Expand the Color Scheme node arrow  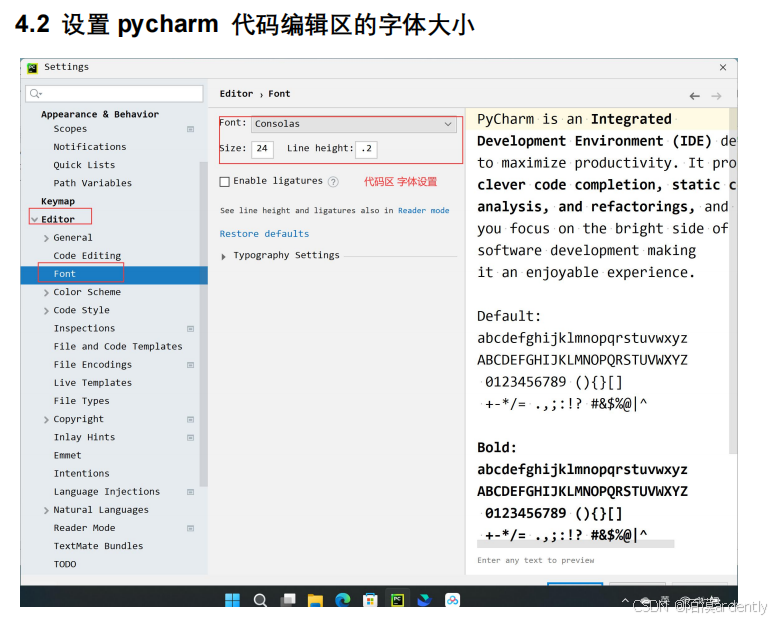point(46,293)
